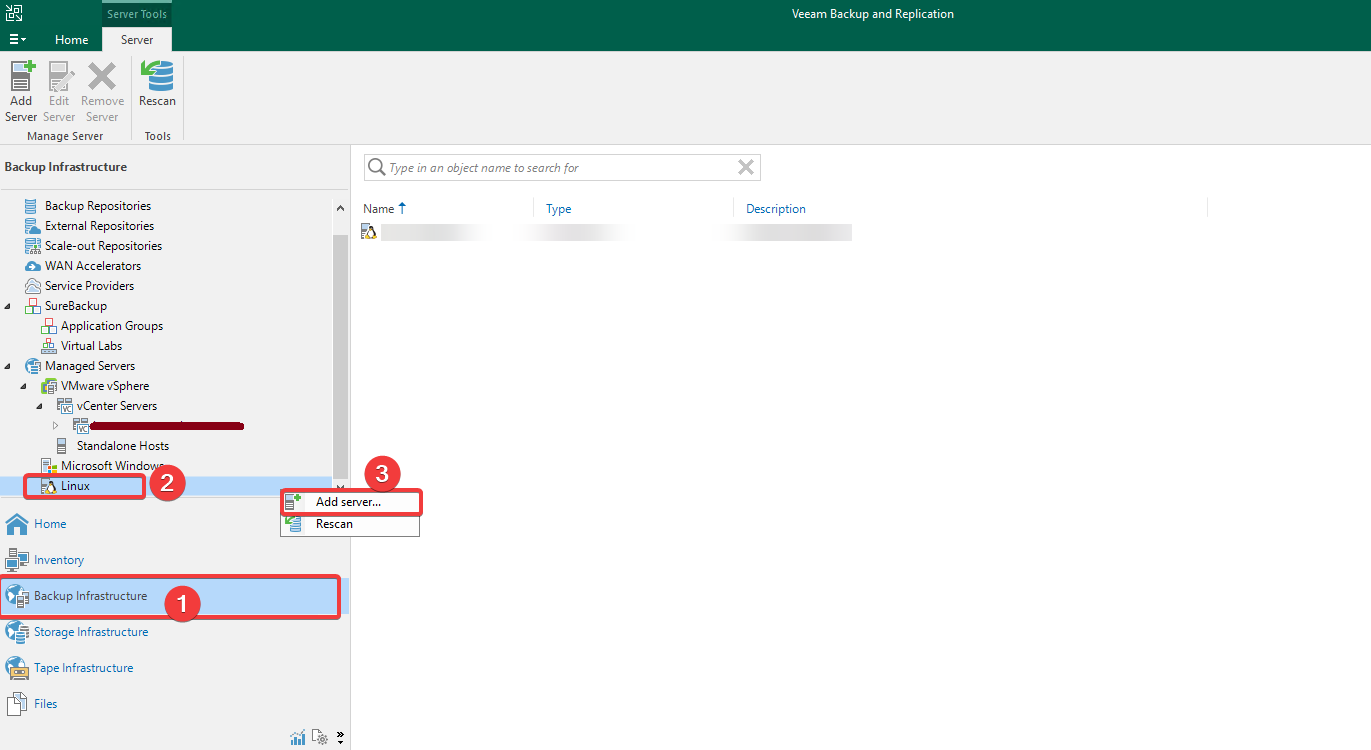Click the External Repositories cloud-database icon
1371x750 pixels.
tap(32, 226)
